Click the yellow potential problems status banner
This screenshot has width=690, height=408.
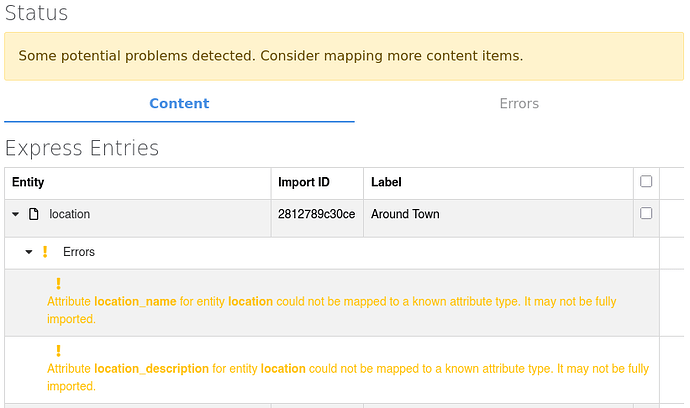click(x=344, y=56)
